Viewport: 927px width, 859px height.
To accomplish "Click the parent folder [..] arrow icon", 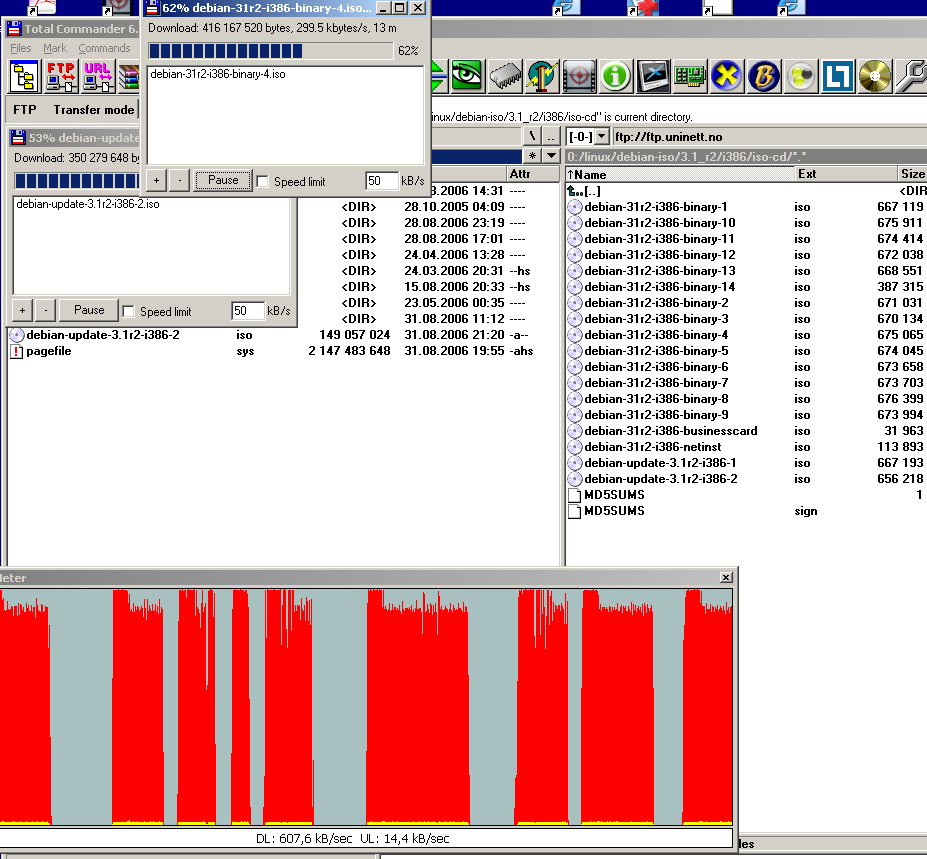I will [575, 191].
